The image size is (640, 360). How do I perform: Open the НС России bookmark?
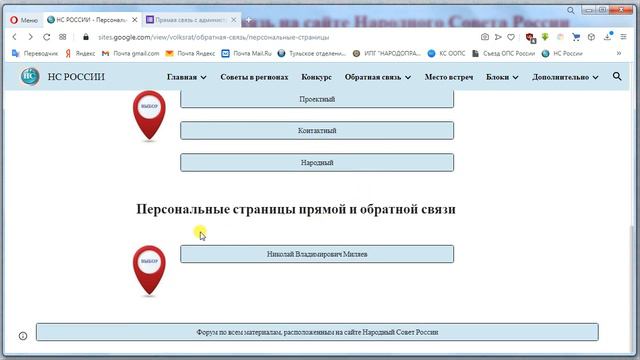coord(562,53)
